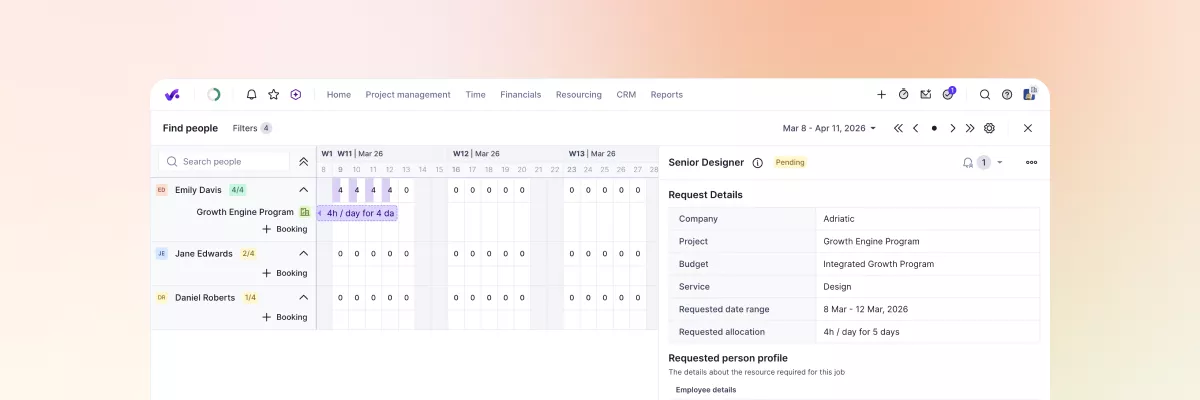Open the Mar 8 - Apr 11, 2026 date dropdown
The image size is (1200, 400).
[x=829, y=128]
